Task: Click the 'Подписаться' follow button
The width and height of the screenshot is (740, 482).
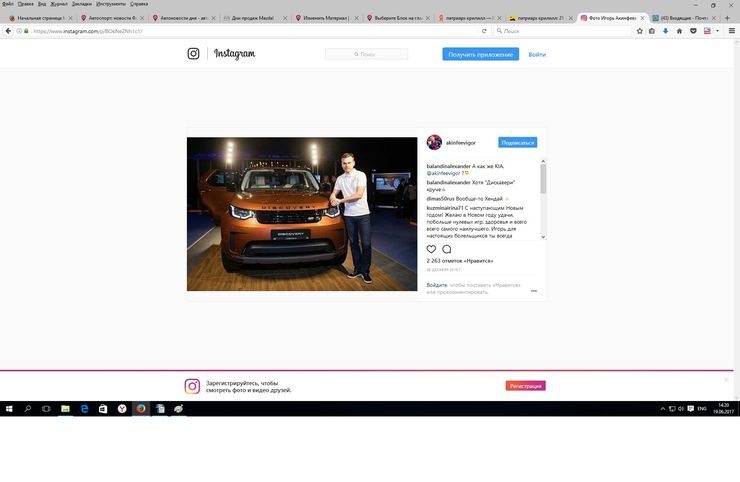Action: pyautogui.click(x=517, y=143)
